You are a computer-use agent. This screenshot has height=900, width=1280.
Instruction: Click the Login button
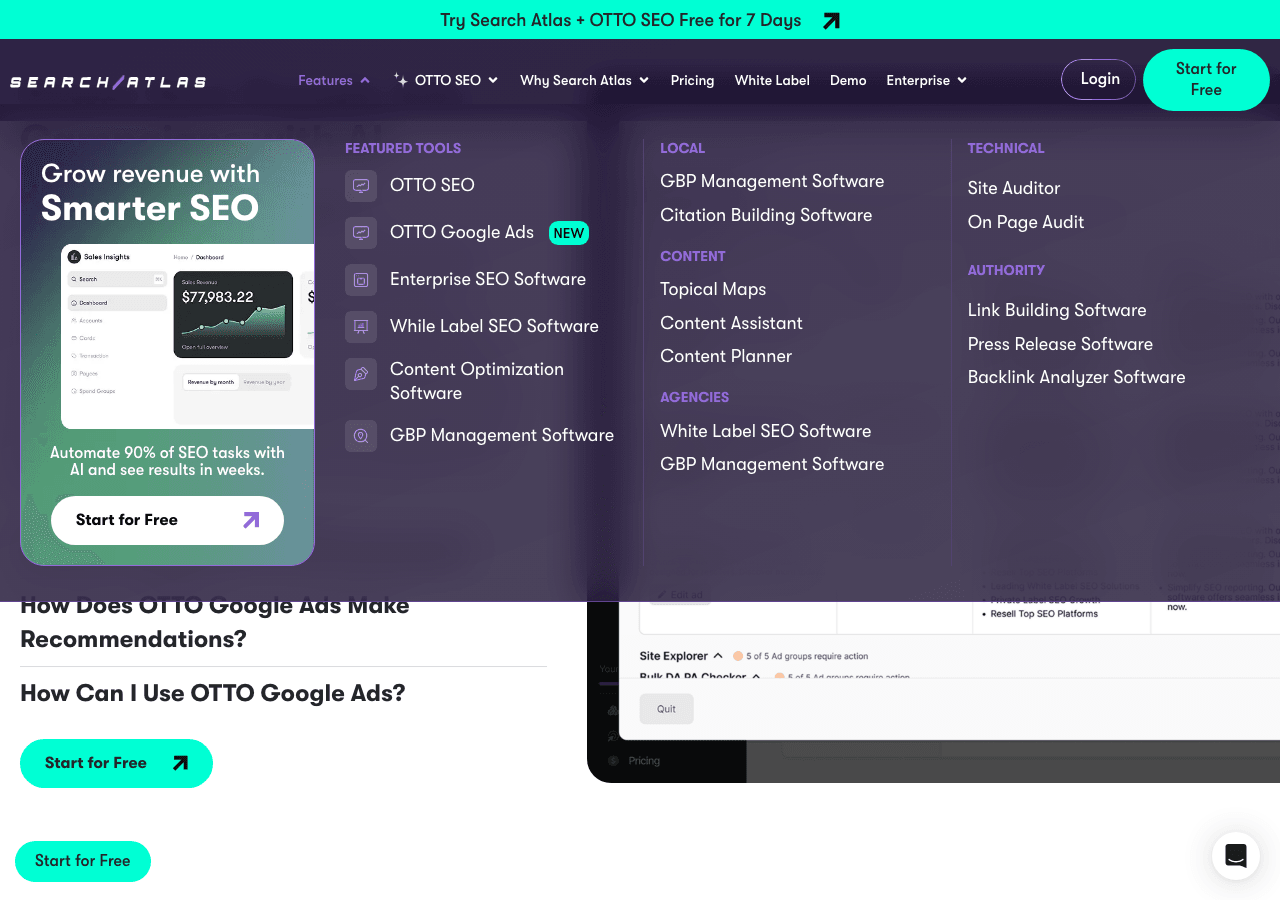(x=1098, y=79)
